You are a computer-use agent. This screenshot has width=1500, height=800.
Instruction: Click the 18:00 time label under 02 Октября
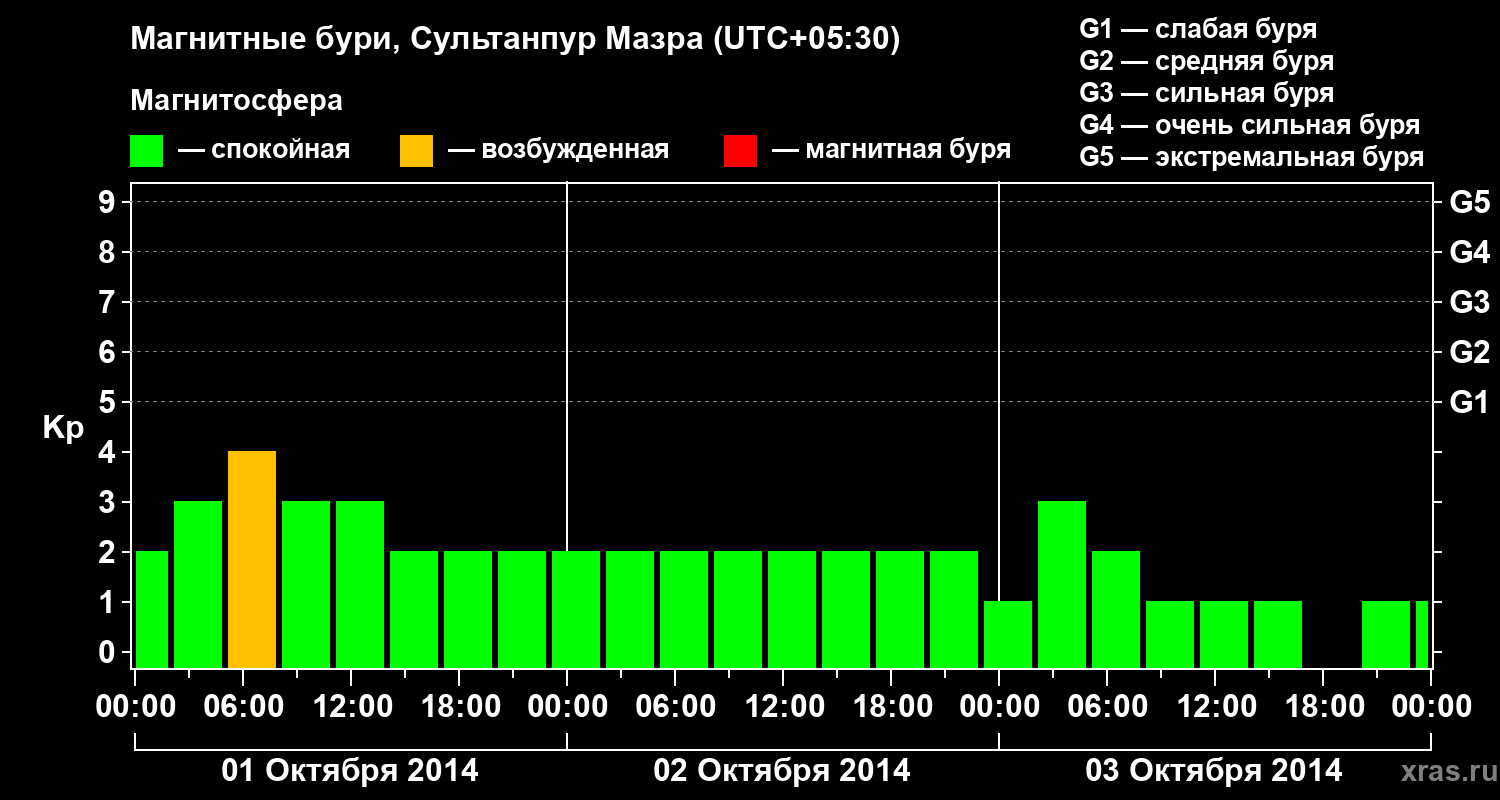point(891,707)
